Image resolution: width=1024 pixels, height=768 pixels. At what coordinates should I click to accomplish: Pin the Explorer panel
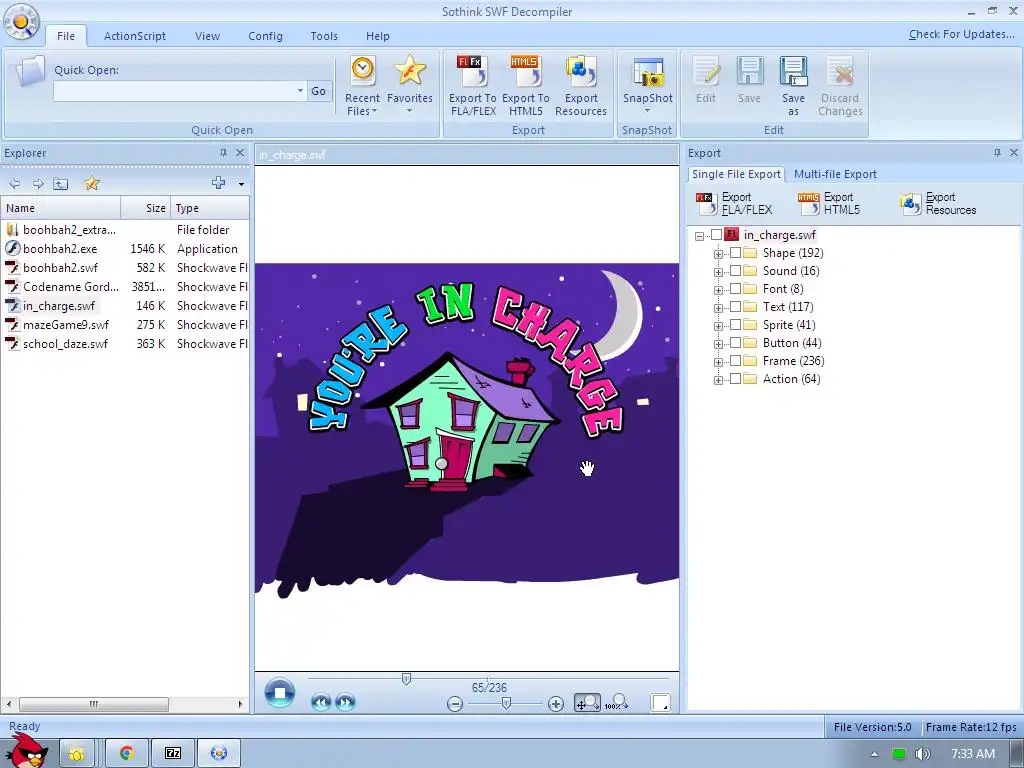click(223, 153)
